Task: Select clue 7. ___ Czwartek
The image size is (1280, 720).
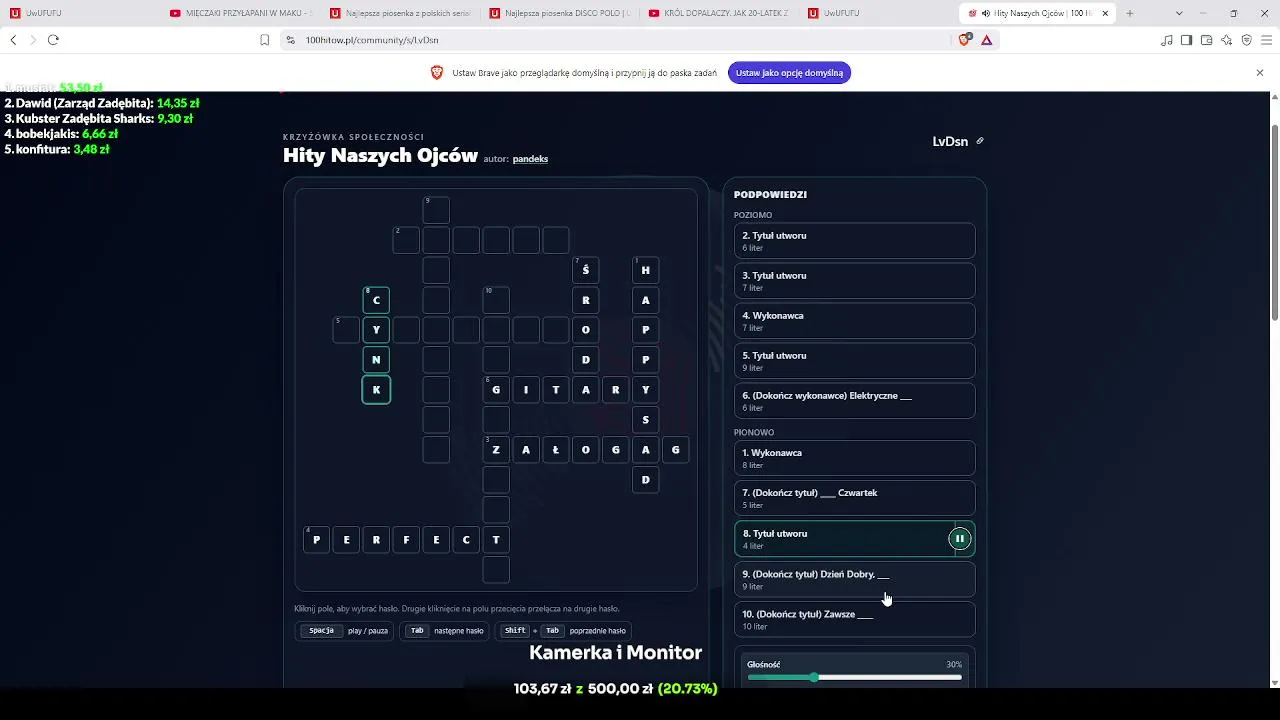Action: coord(854,498)
